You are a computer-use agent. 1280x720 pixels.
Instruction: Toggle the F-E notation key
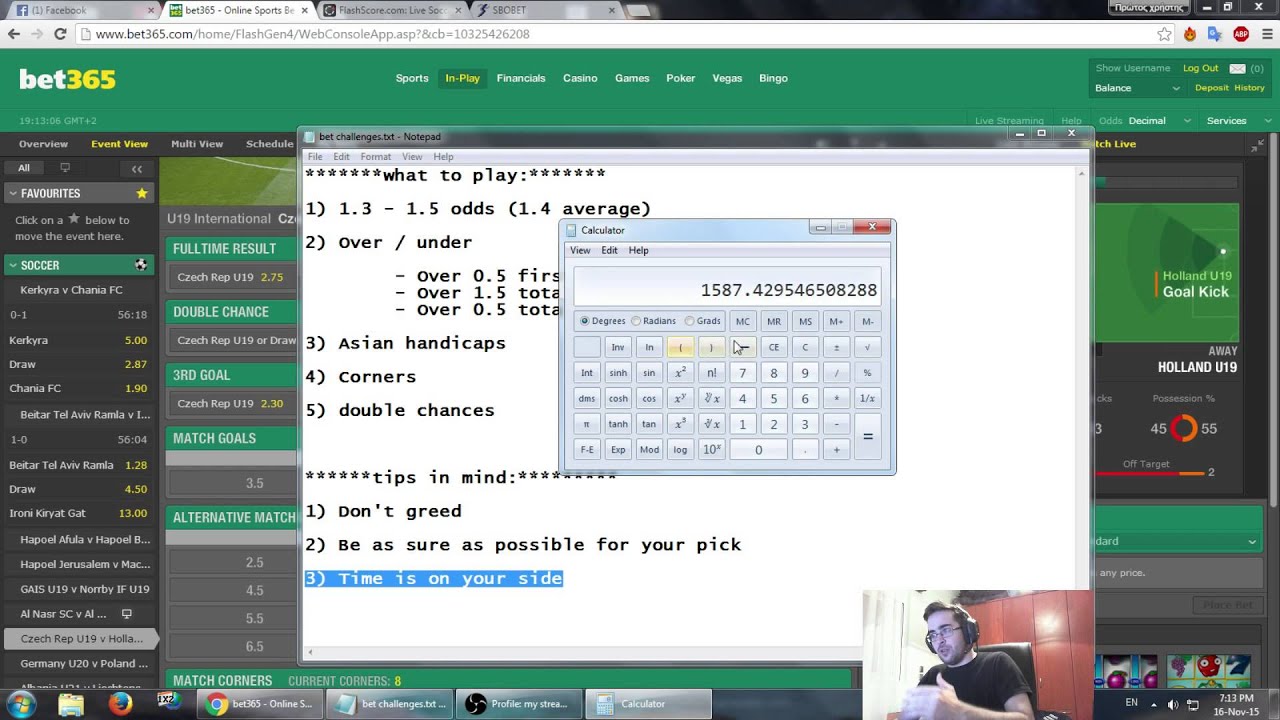coord(587,450)
